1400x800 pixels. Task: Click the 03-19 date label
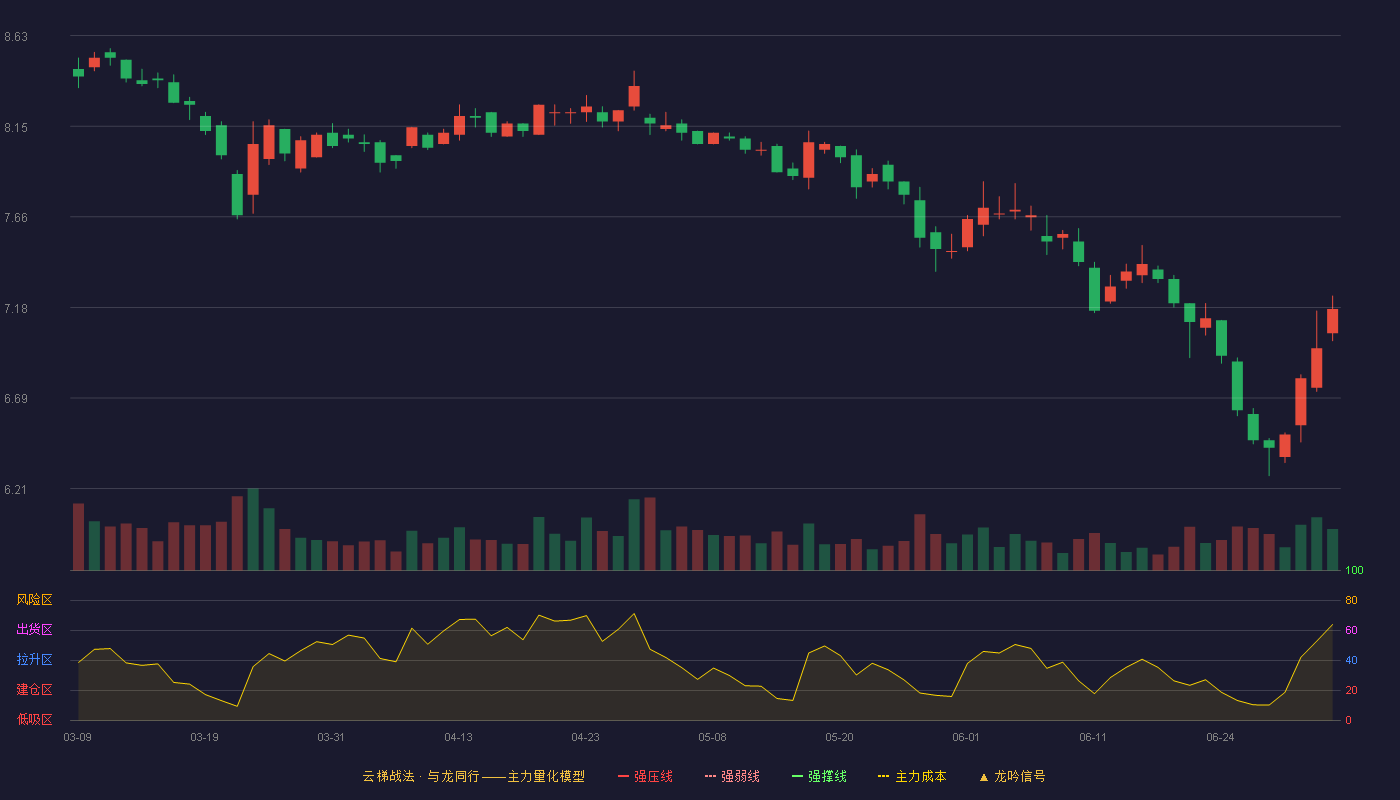click(x=204, y=737)
